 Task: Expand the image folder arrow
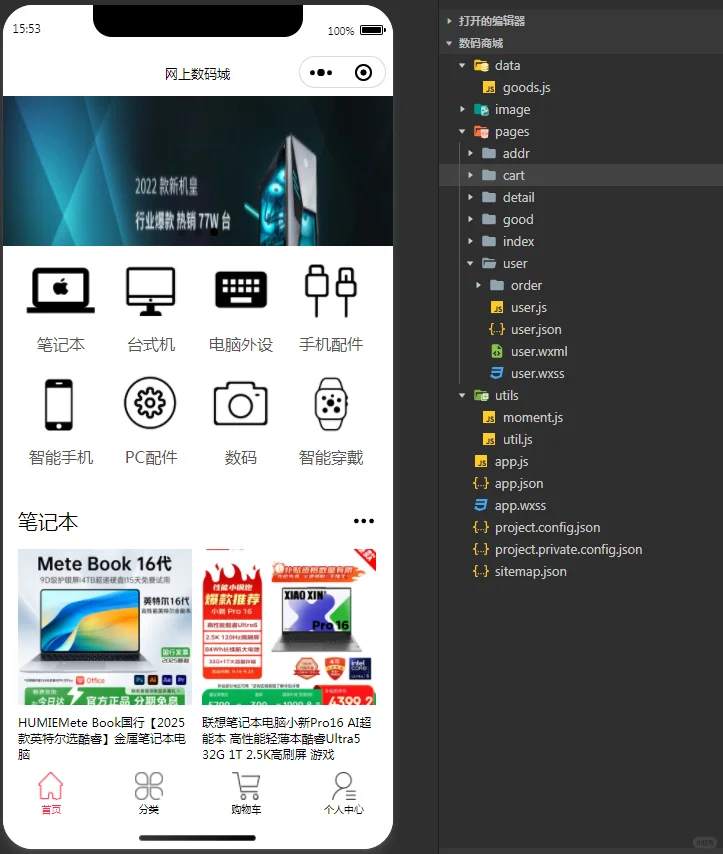coord(462,109)
